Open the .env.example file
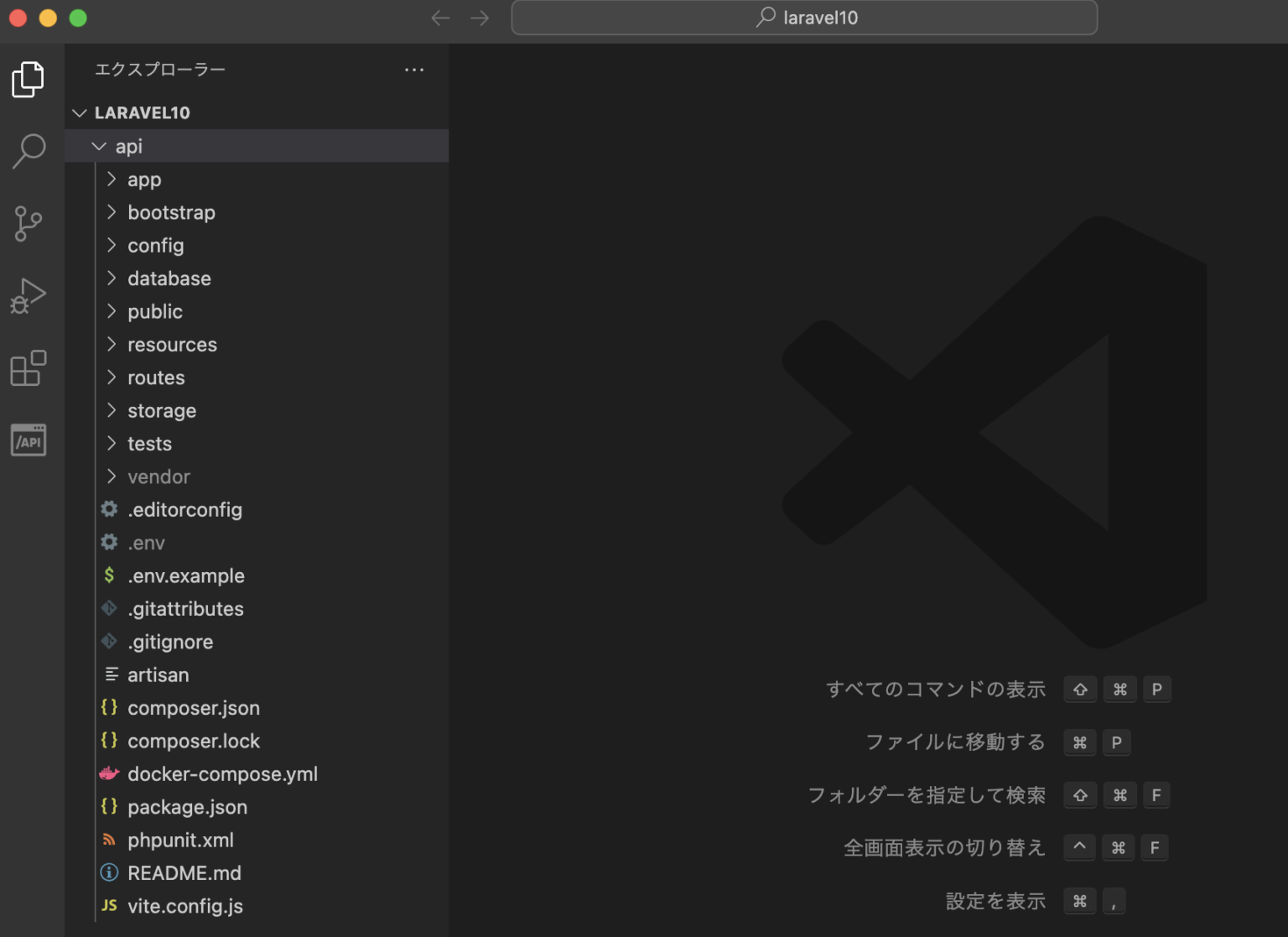The image size is (1288, 937). coord(186,575)
